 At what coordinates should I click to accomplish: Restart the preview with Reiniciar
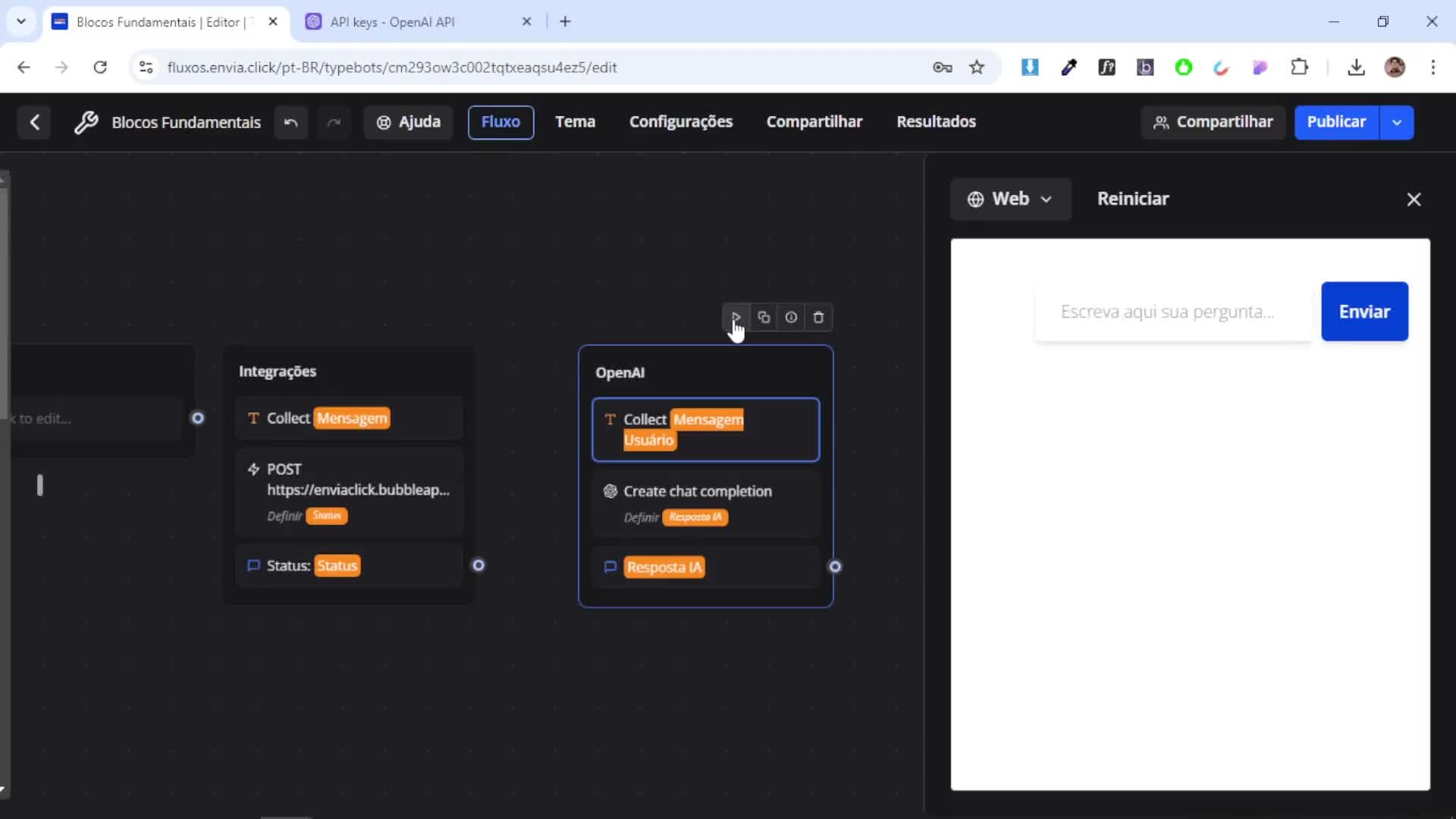click(x=1133, y=199)
